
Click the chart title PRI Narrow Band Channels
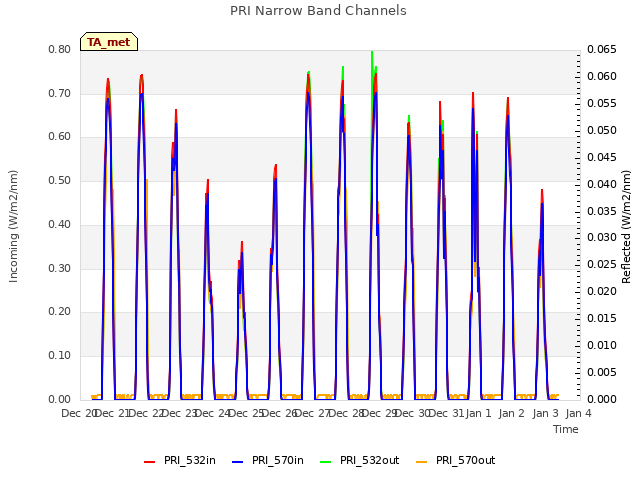(x=318, y=11)
